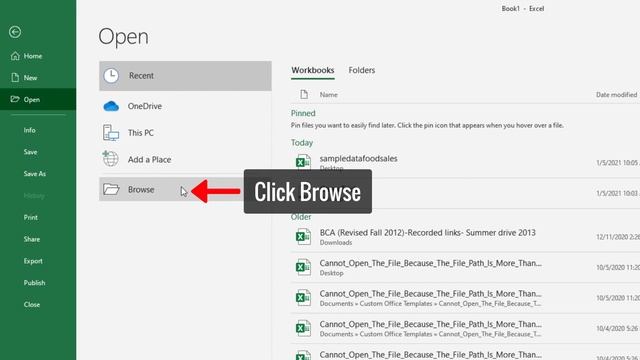Image resolution: width=640 pixels, height=360 pixels.
Task: Select Add a Place
Action: point(185,159)
